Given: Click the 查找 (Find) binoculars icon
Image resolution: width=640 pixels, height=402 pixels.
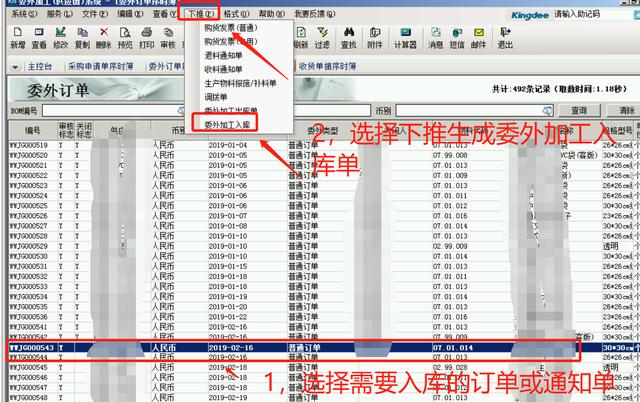Looking at the screenshot, I should [349, 32].
